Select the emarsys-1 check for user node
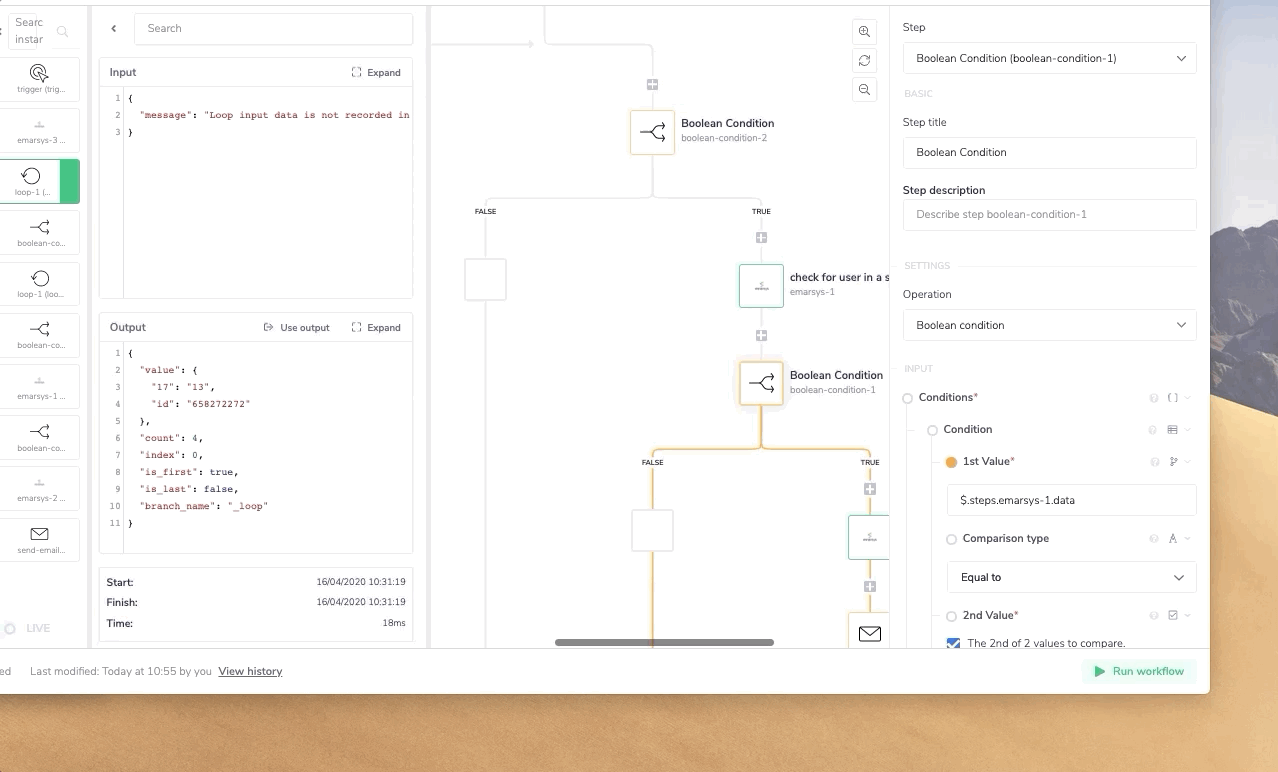Viewport: 1278px width, 772px height. [761, 286]
